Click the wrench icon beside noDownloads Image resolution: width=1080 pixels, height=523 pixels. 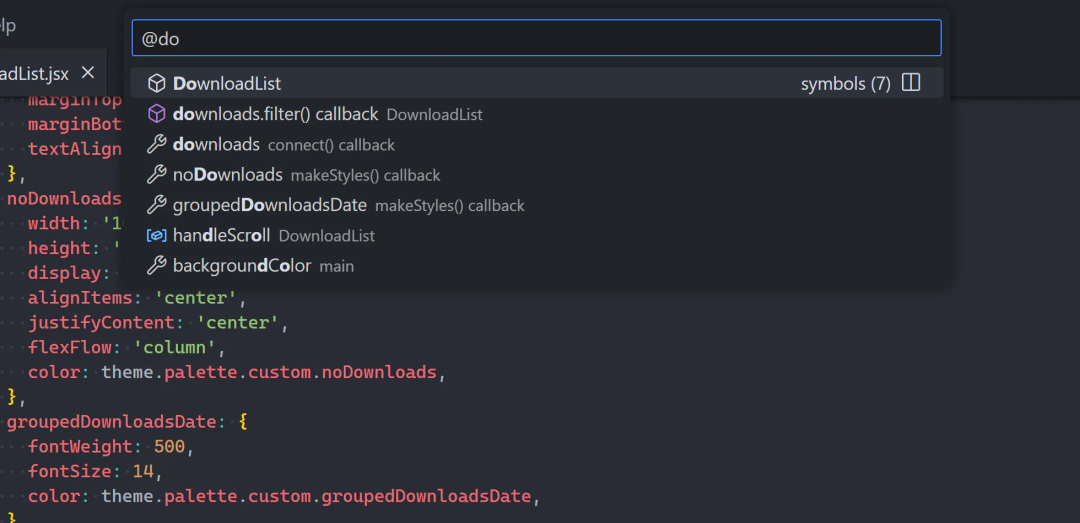coord(156,175)
